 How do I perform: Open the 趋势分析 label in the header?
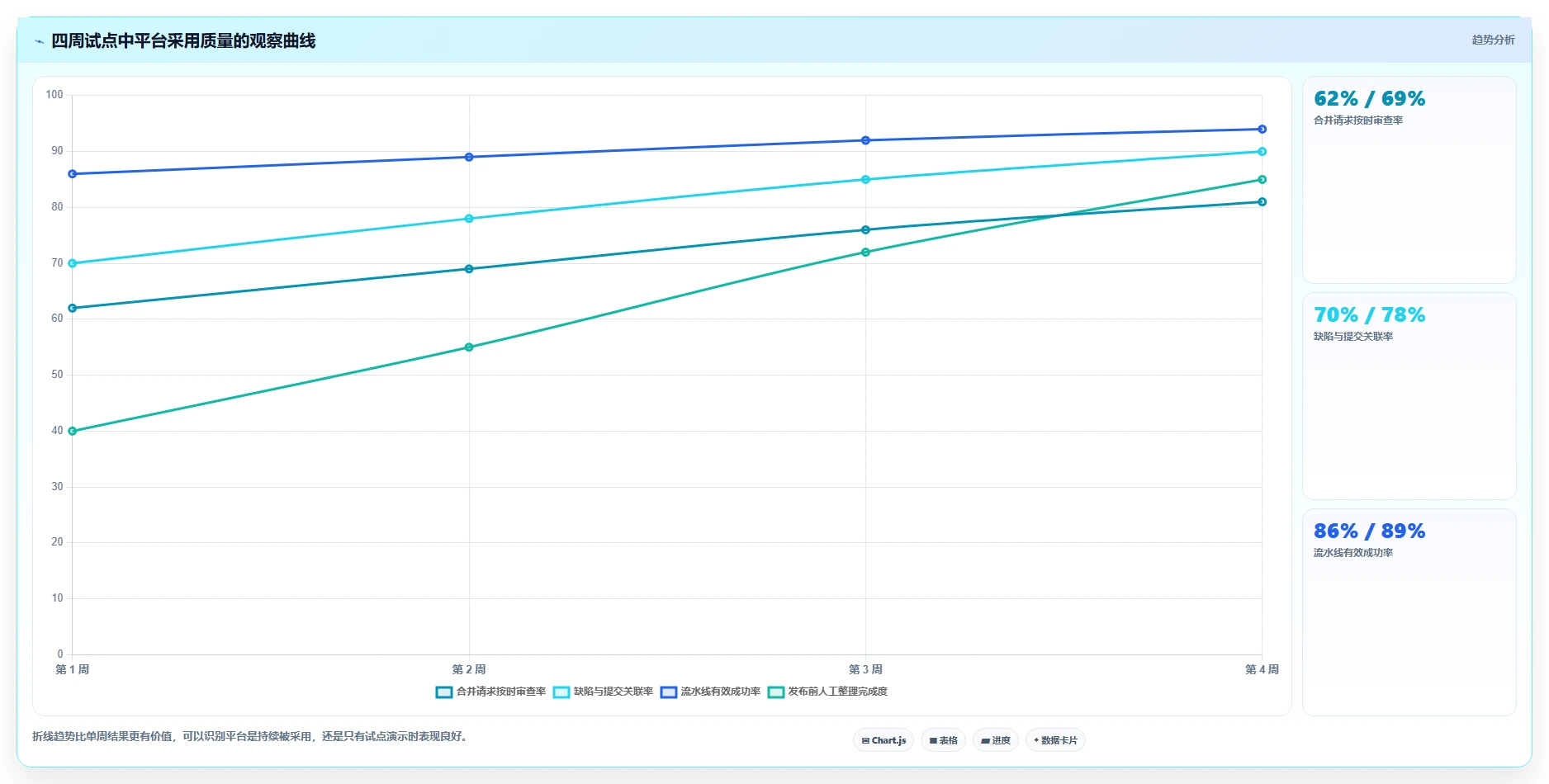click(1493, 40)
